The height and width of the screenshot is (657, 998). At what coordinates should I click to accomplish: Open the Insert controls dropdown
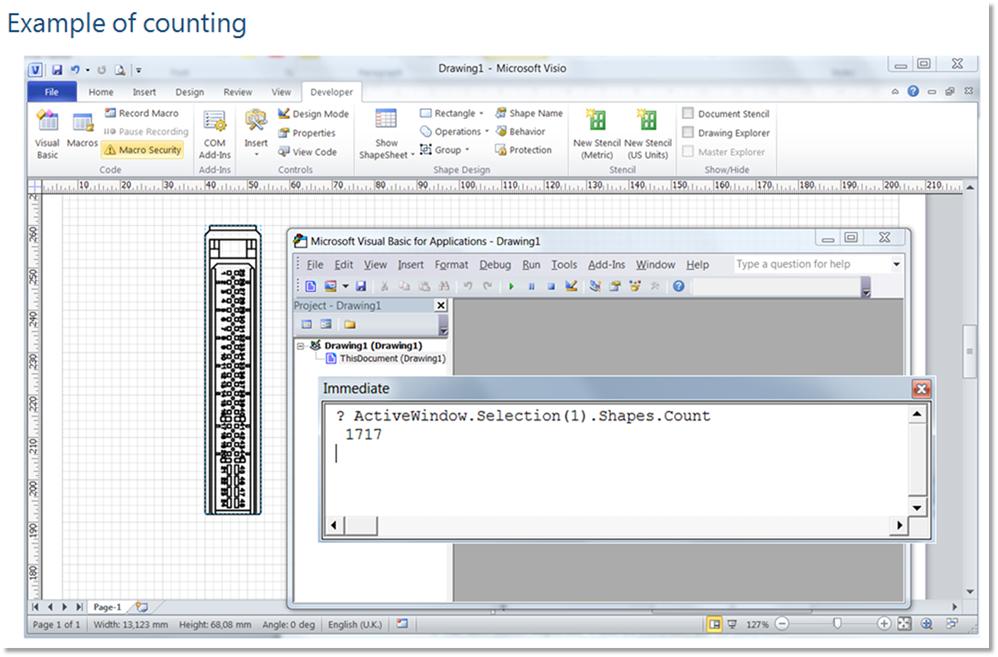click(x=256, y=132)
